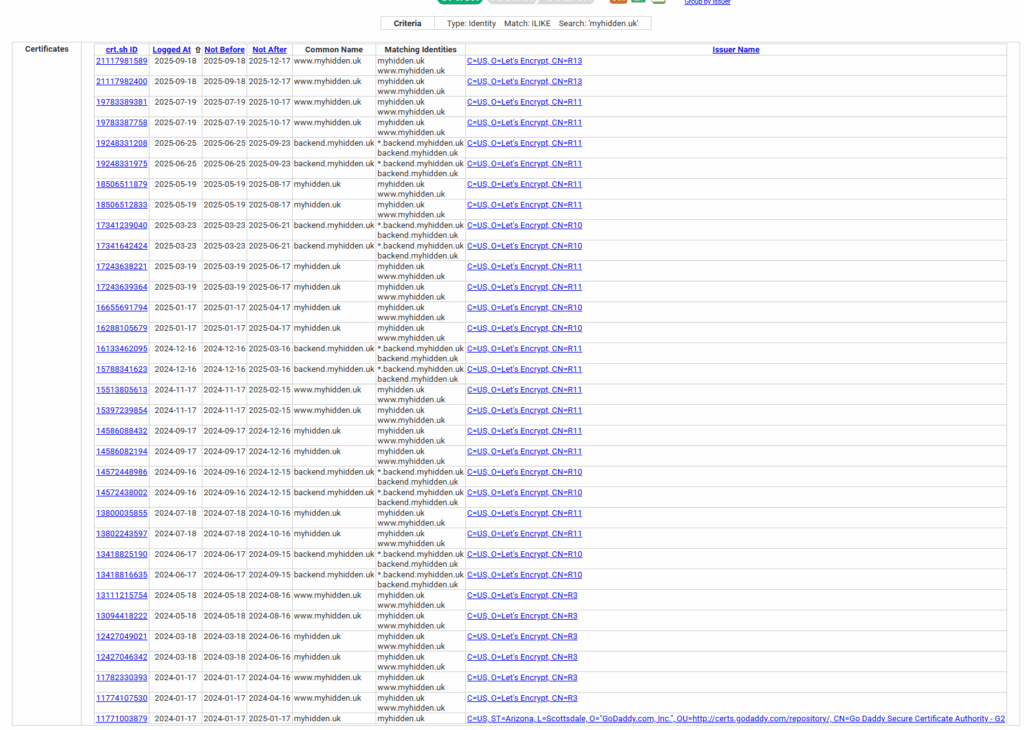
Task: Sort by the Issuer Name column header
Action: point(735,50)
